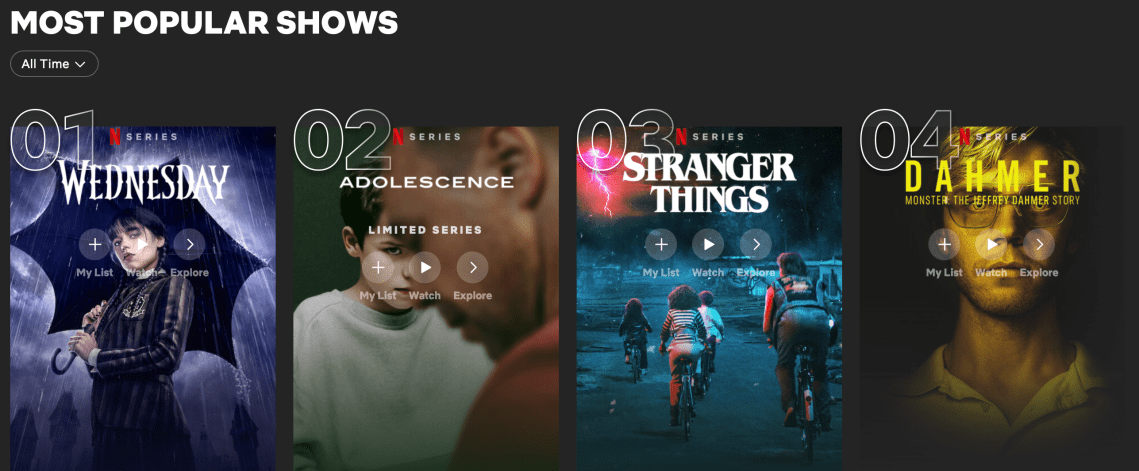Open Explore arrow on Wednesday poster
The height and width of the screenshot is (471, 1139).
click(x=190, y=244)
